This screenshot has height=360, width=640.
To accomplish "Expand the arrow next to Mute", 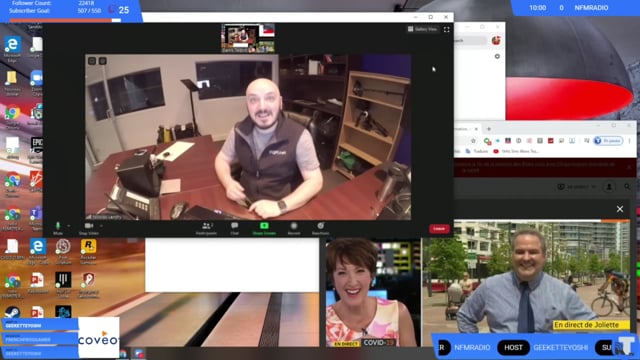I will tap(69, 226).
